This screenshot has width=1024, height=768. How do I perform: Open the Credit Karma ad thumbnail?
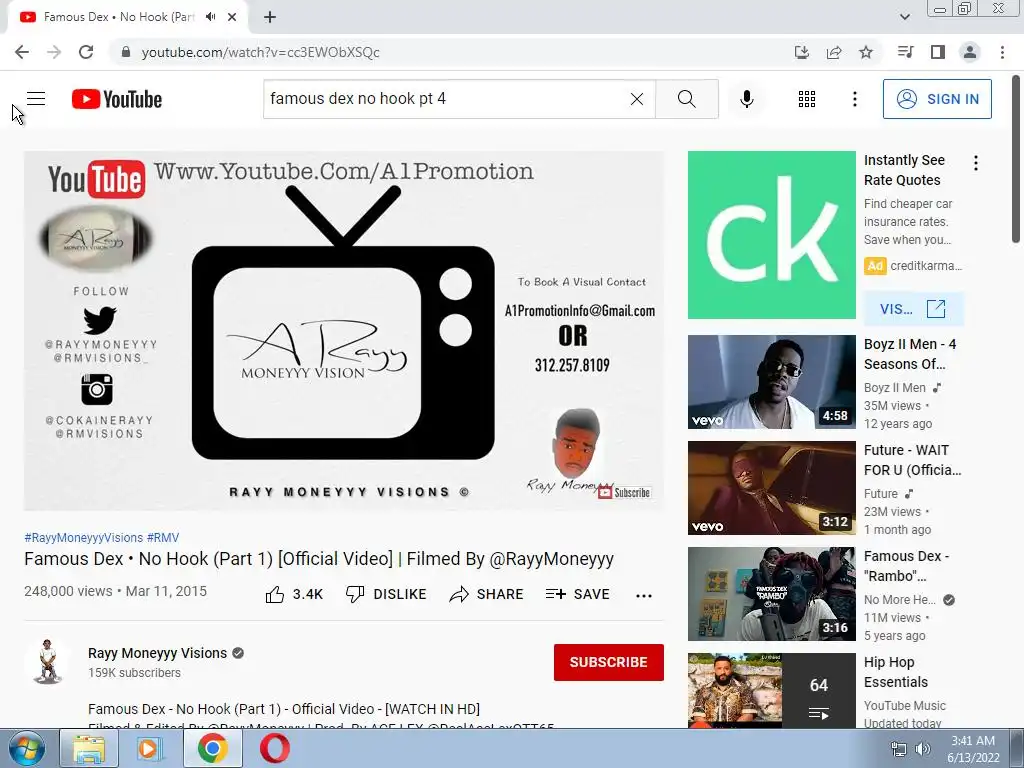pos(771,235)
